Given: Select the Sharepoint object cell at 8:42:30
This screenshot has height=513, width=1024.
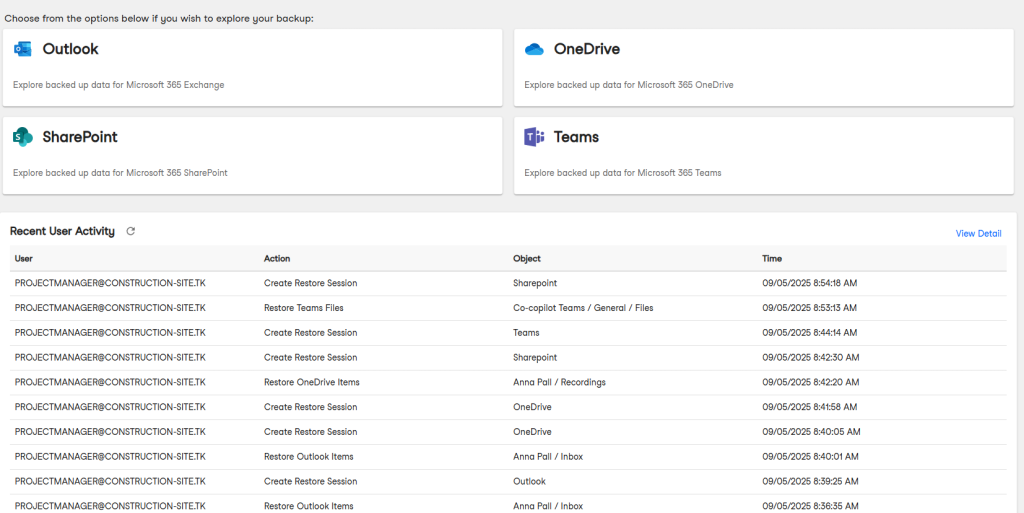Looking at the screenshot, I should (535, 358).
